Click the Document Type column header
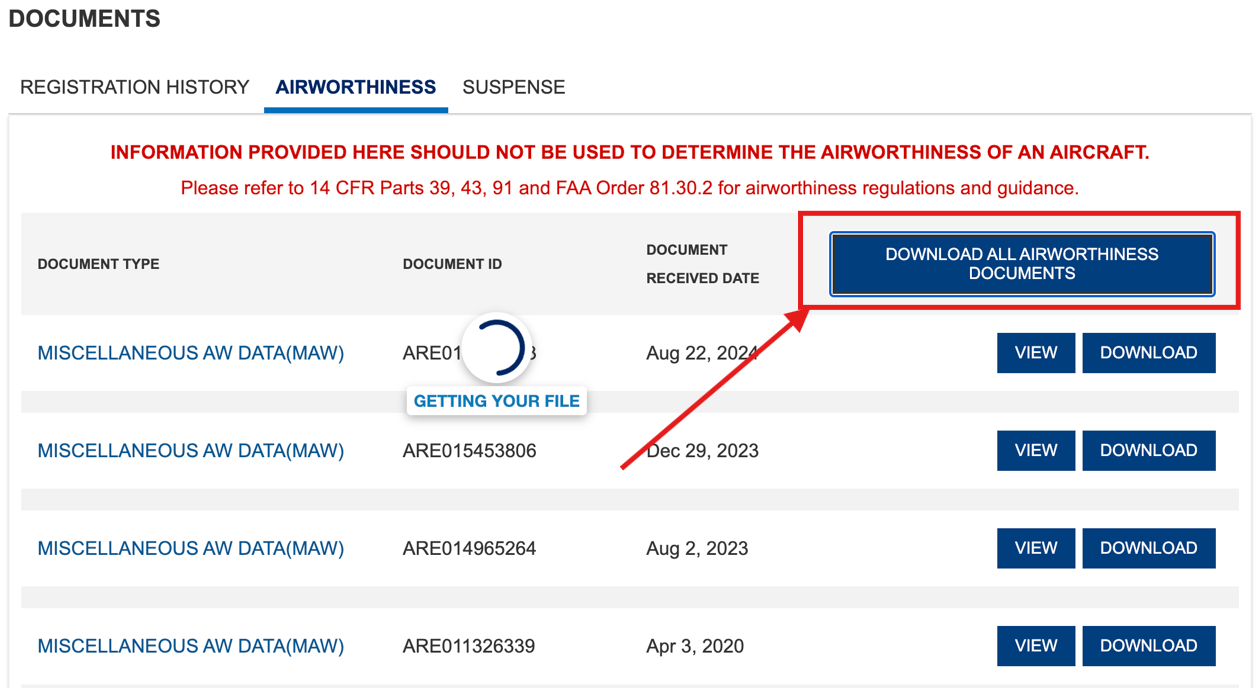This screenshot has width=1256, height=688. [98, 264]
